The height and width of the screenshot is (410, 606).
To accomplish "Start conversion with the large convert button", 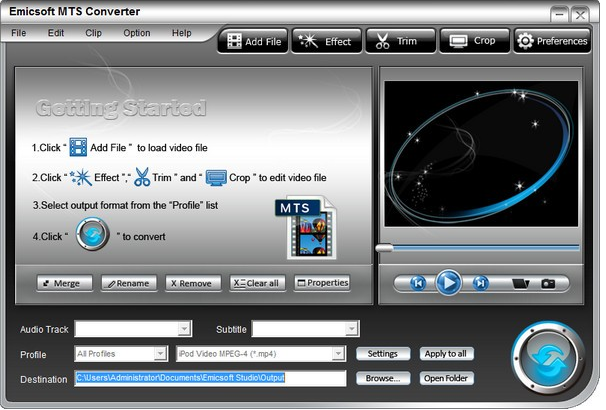I will point(548,358).
